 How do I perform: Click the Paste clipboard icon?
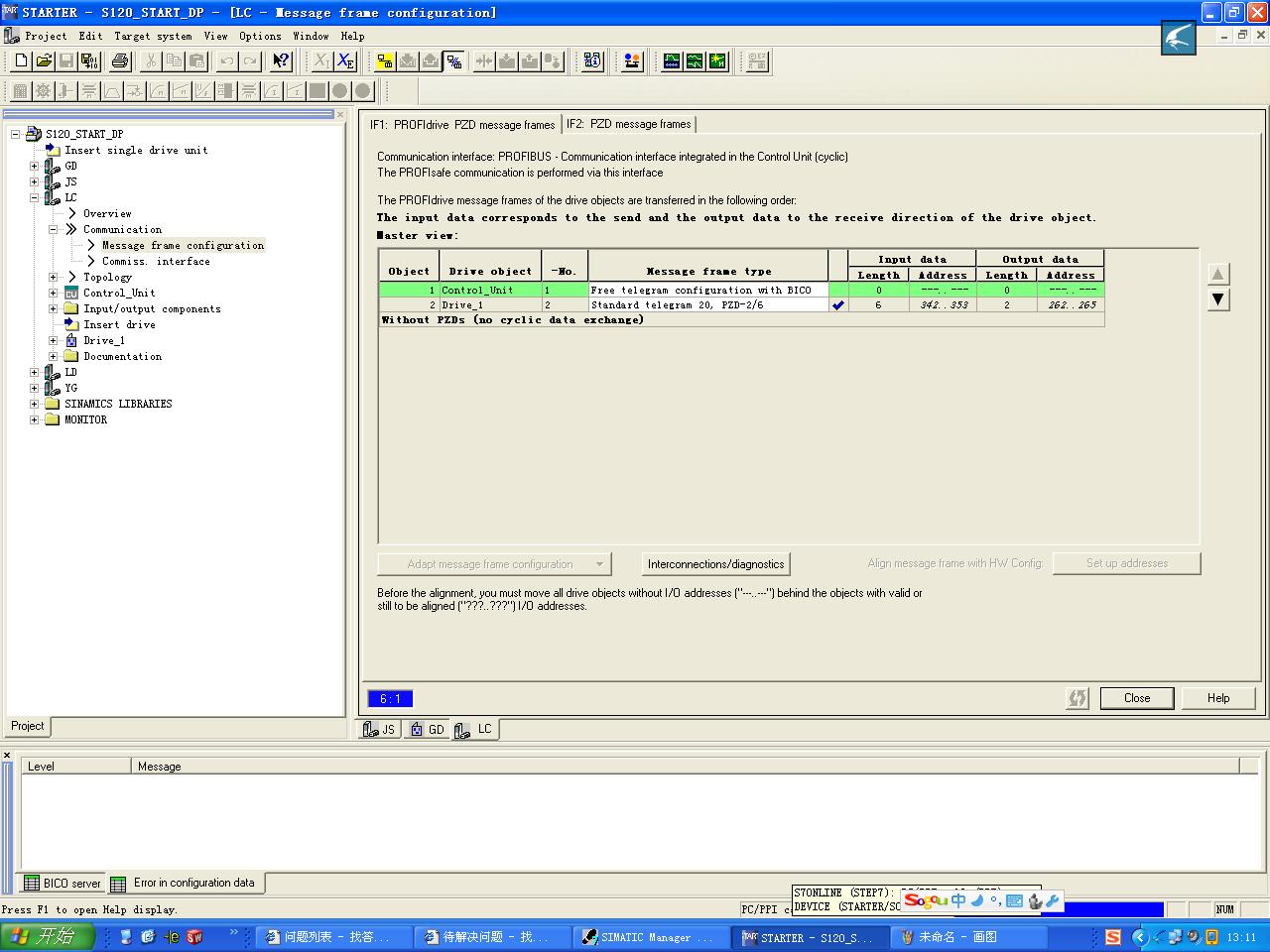(x=196, y=61)
